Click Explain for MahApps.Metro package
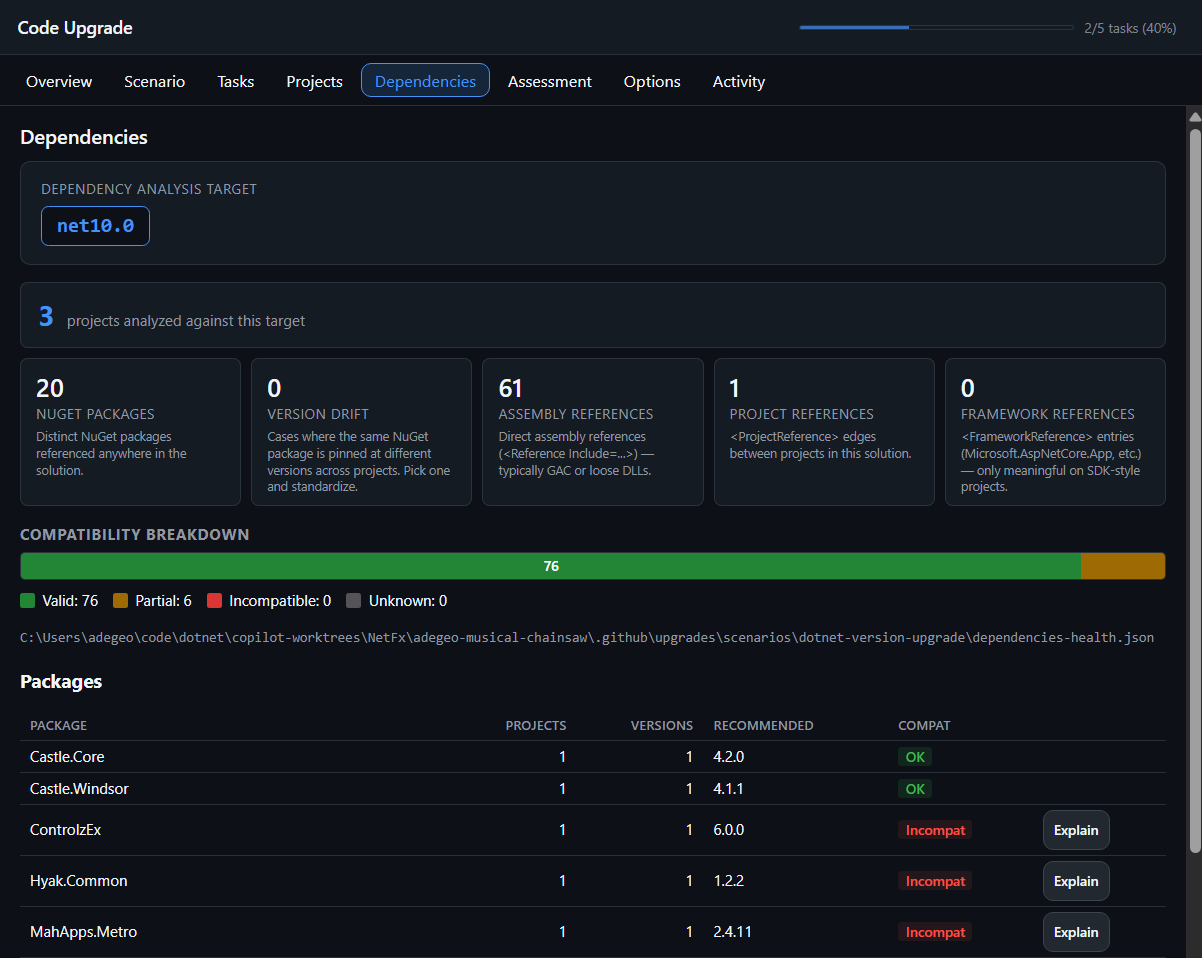 (x=1076, y=932)
